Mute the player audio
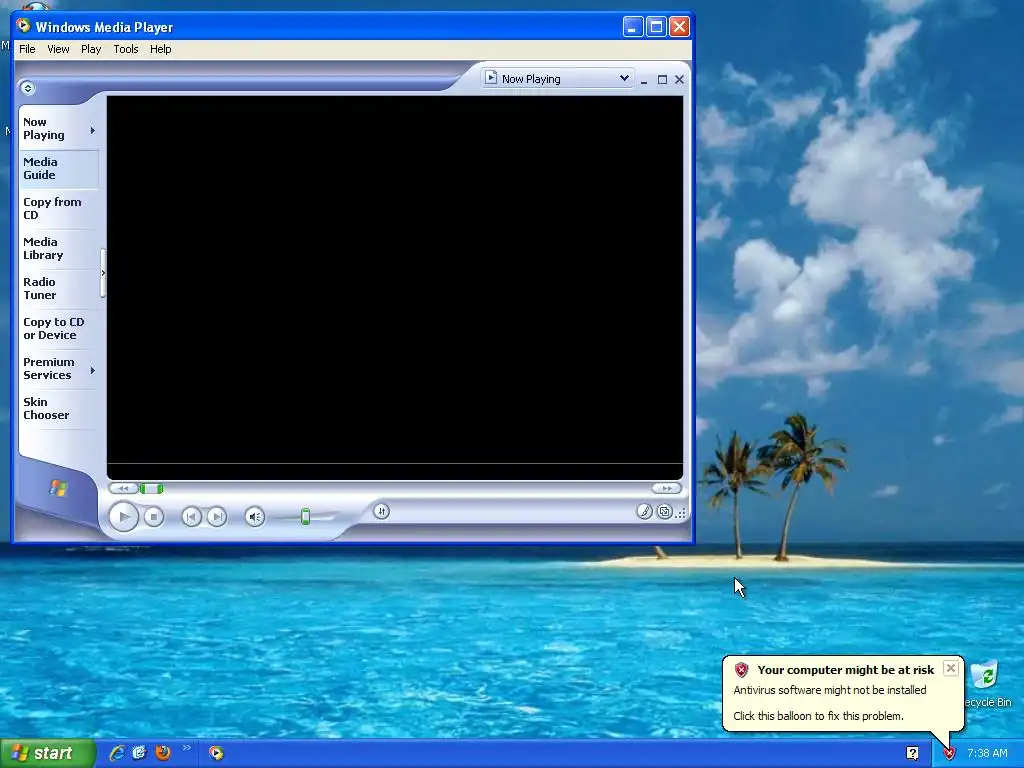Screen dimensions: 1024x768 point(255,517)
